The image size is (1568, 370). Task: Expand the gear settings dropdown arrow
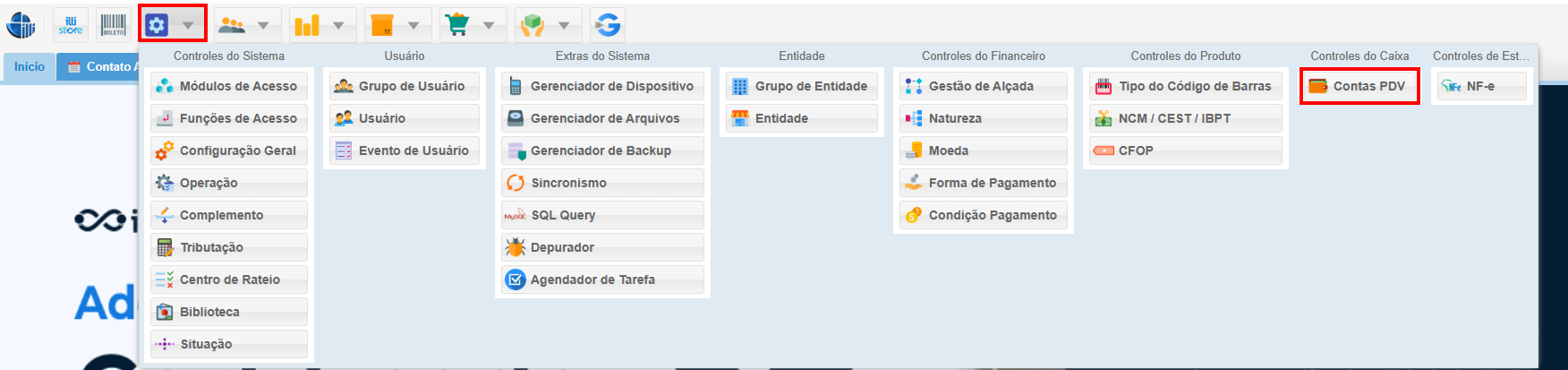189,25
